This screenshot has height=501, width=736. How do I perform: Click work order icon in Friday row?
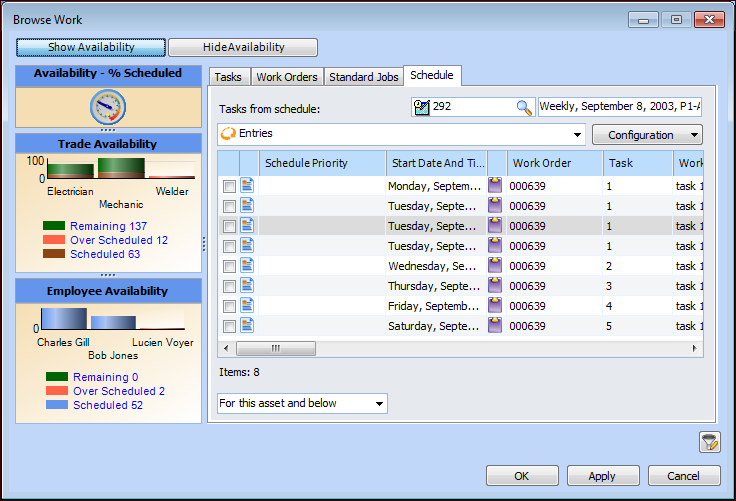[x=496, y=305]
